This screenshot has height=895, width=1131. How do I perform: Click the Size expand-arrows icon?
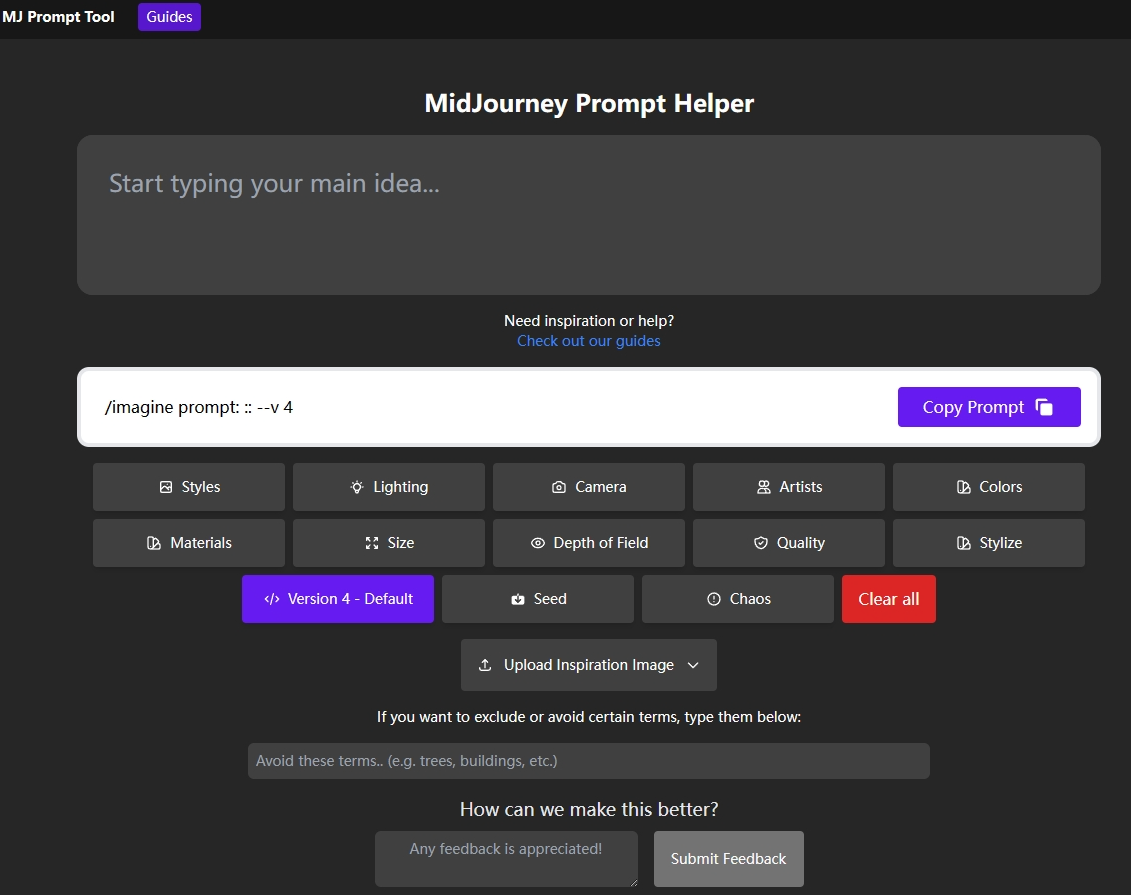click(372, 543)
